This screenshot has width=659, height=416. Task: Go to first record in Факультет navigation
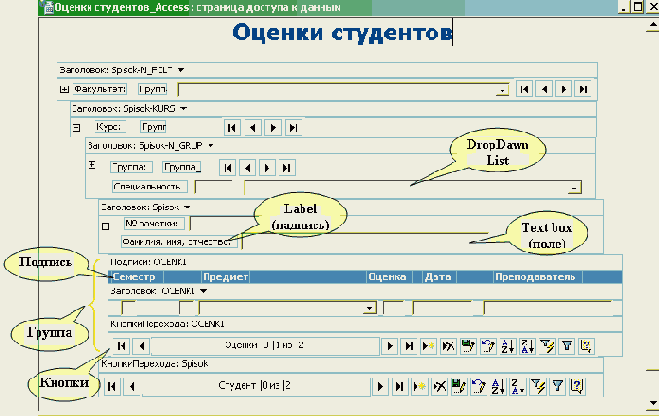[523, 89]
